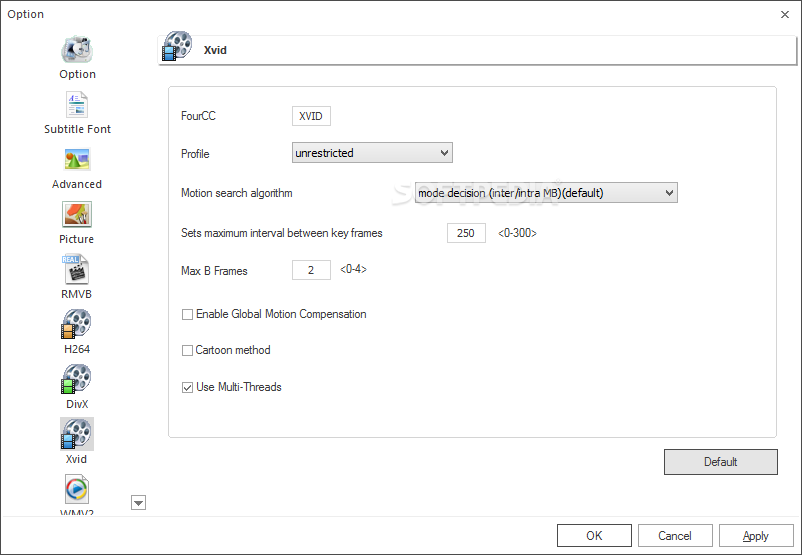The height and width of the screenshot is (556, 803).
Task: Disable Use Multi-Threads checkbox
Action: tap(187, 388)
